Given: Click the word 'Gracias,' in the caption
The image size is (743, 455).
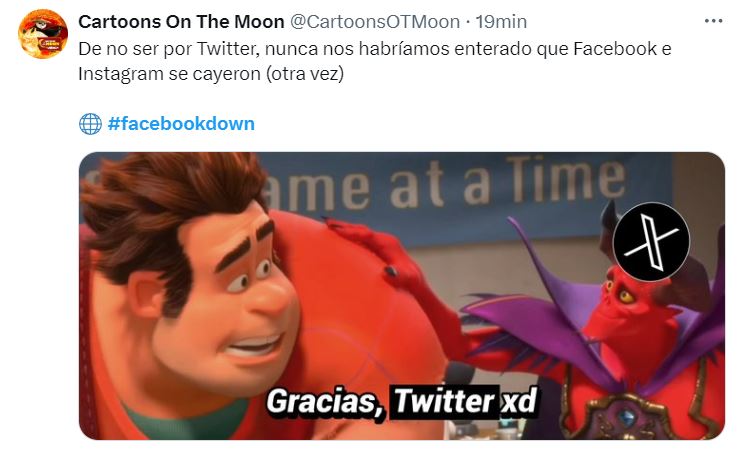Looking at the screenshot, I should click(x=326, y=402).
